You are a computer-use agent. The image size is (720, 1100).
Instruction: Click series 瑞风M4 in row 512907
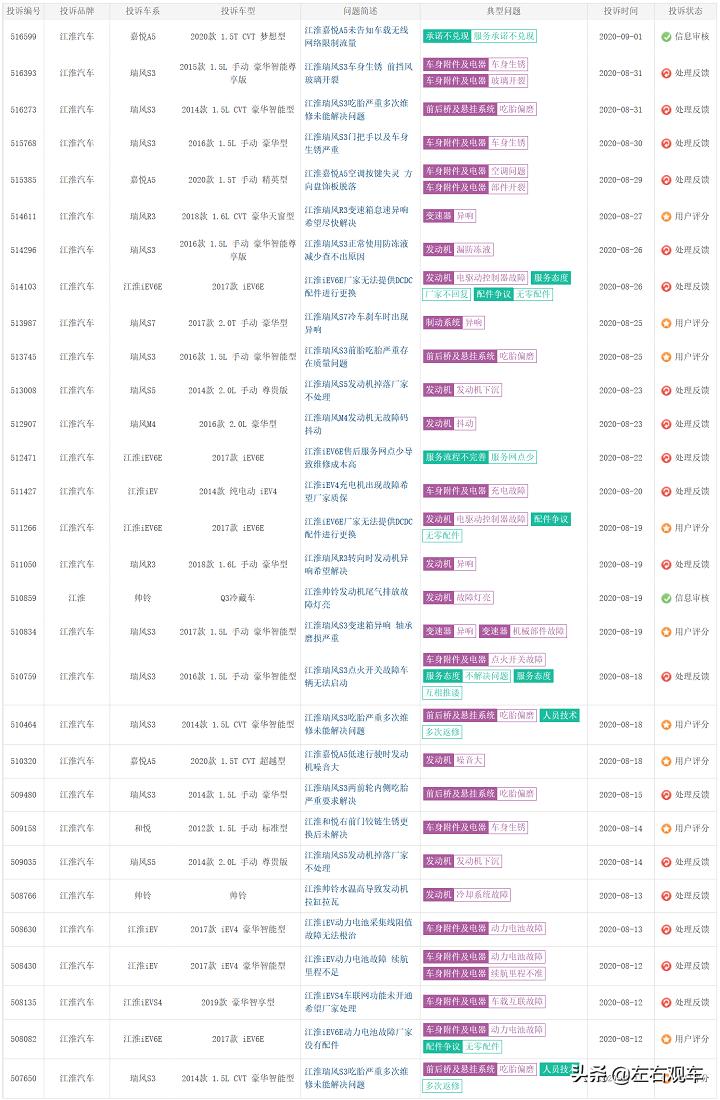tap(142, 424)
